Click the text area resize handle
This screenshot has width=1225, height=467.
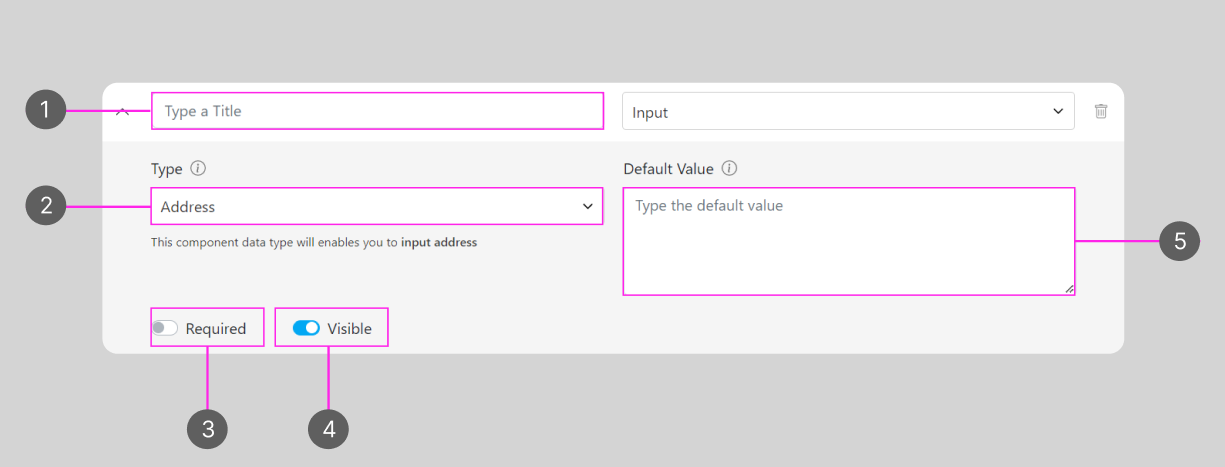click(x=1069, y=289)
